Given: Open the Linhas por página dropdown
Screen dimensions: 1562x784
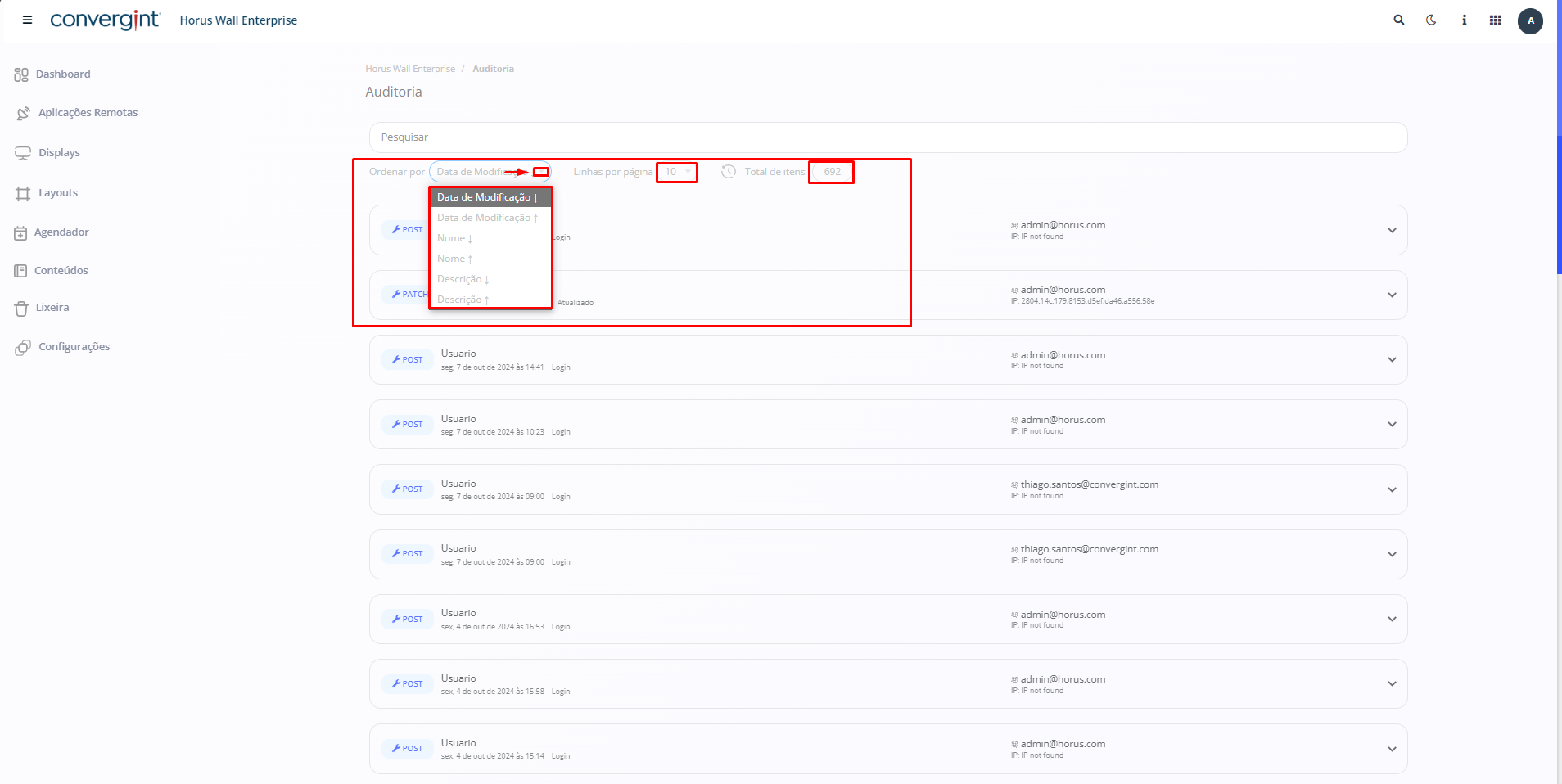Looking at the screenshot, I should pos(677,172).
